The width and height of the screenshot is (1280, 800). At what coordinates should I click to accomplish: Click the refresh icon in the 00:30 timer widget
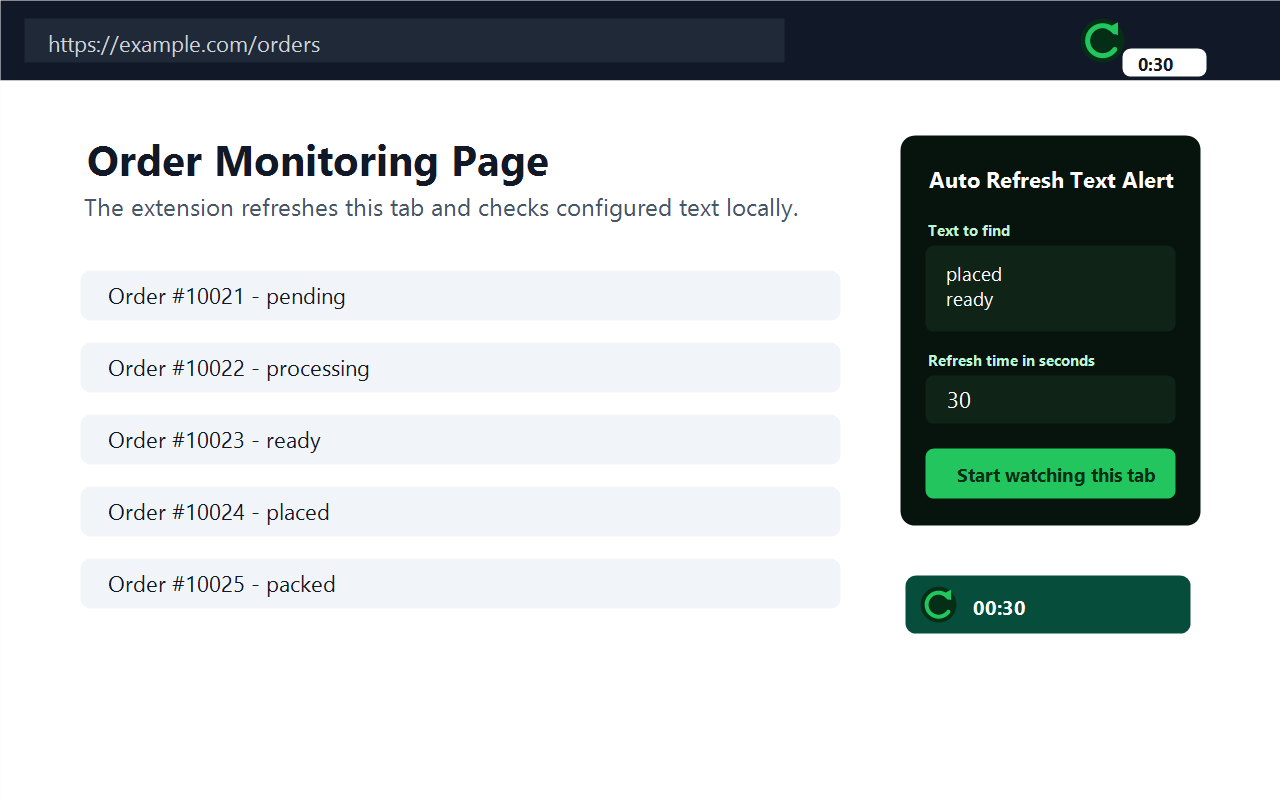point(938,605)
